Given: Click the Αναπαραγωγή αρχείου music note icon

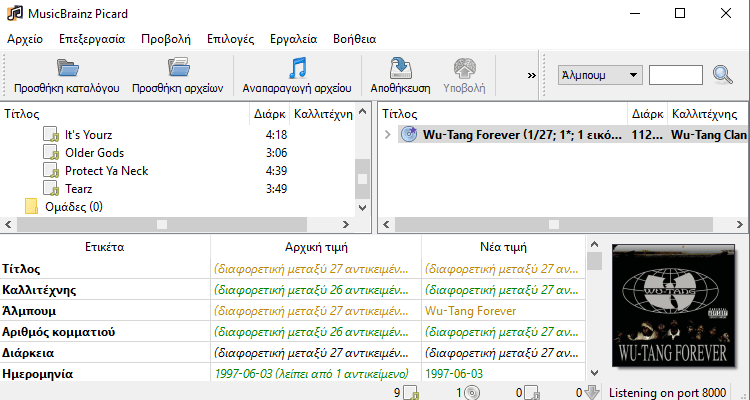Looking at the screenshot, I should click(297, 68).
